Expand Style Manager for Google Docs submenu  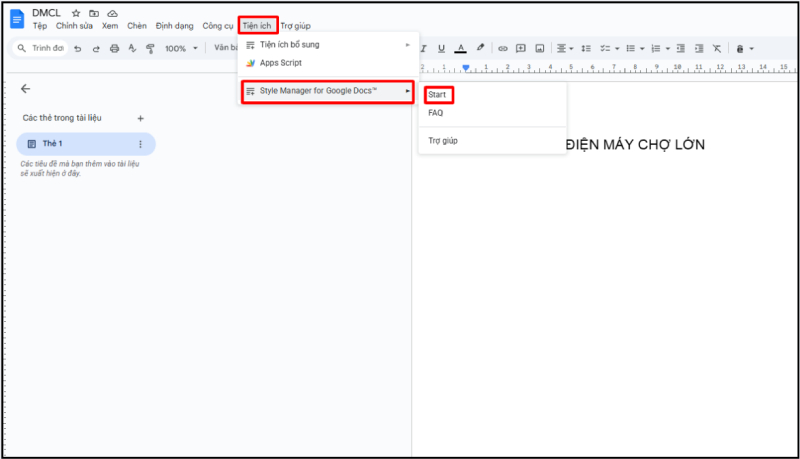click(x=328, y=91)
